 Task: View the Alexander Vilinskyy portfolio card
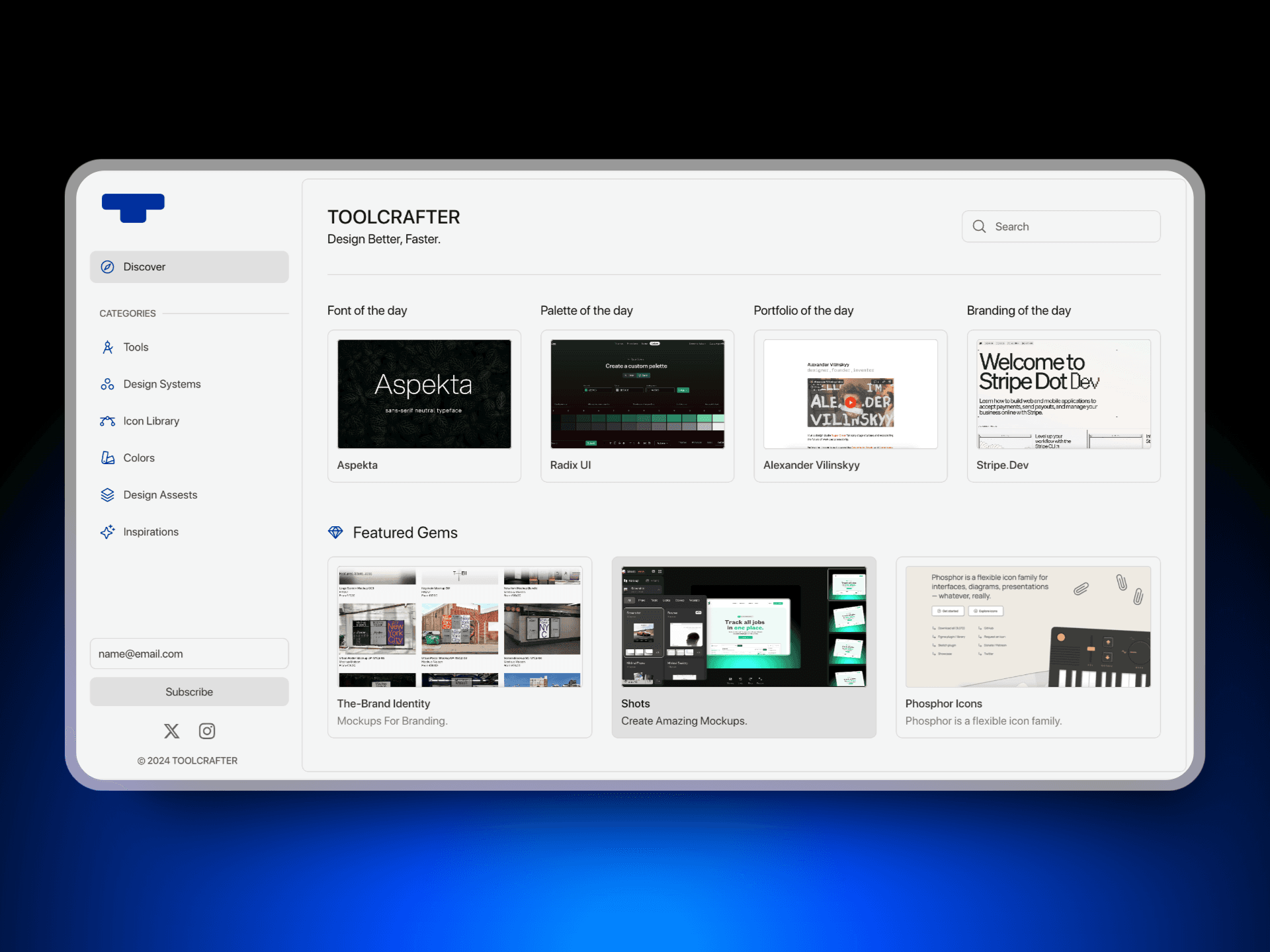pyautogui.click(x=850, y=406)
